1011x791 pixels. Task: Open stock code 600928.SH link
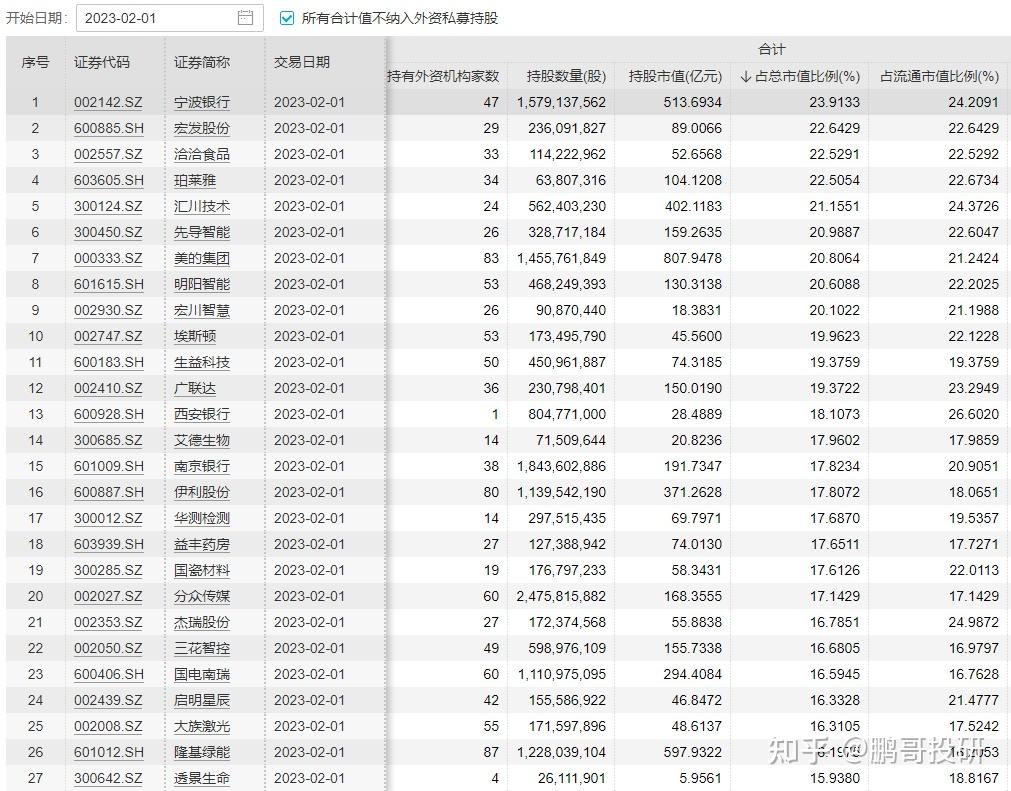[x=109, y=415]
